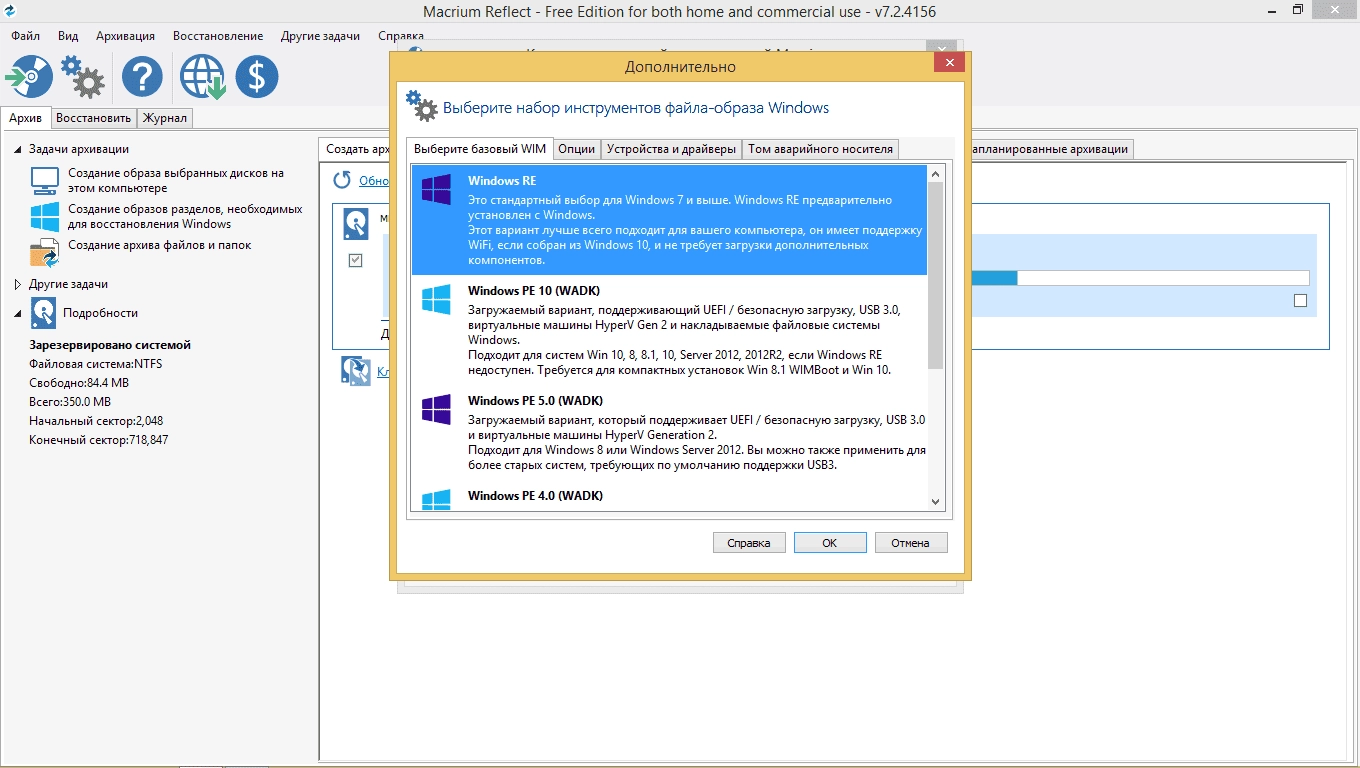Click the dollar sign purchase icon
Image resolution: width=1360 pixels, height=768 pixels.
(x=257, y=77)
